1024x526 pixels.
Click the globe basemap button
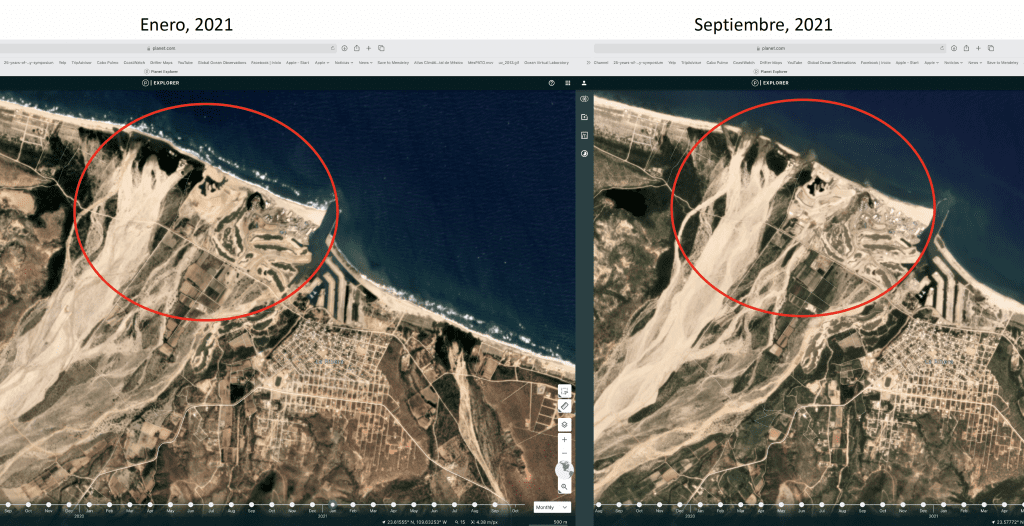click(x=564, y=469)
